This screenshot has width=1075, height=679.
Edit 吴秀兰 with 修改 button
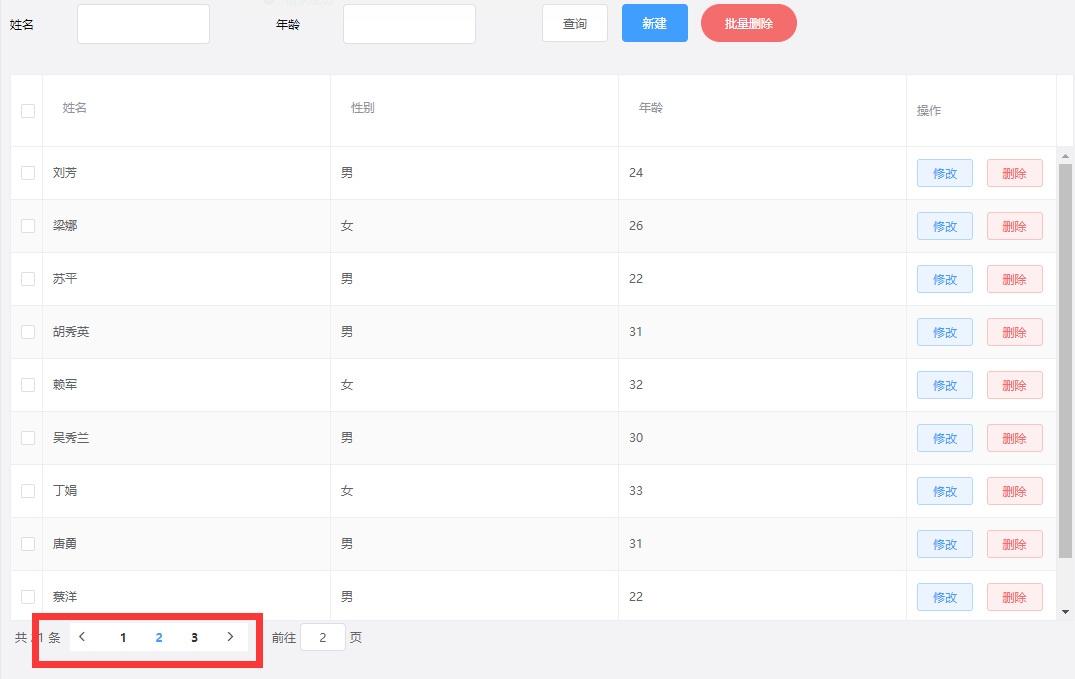pyautogui.click(x=945, y=438)
